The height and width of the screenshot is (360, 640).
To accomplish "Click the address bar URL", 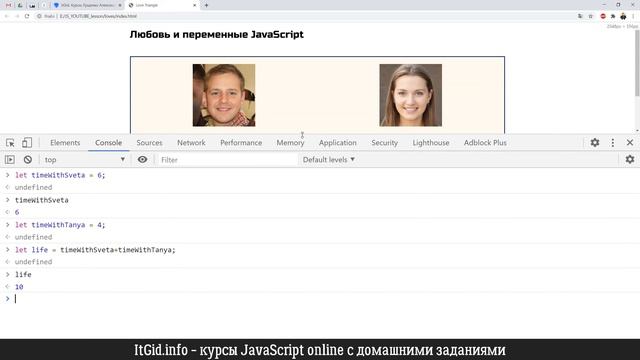I will coord(98,16).
